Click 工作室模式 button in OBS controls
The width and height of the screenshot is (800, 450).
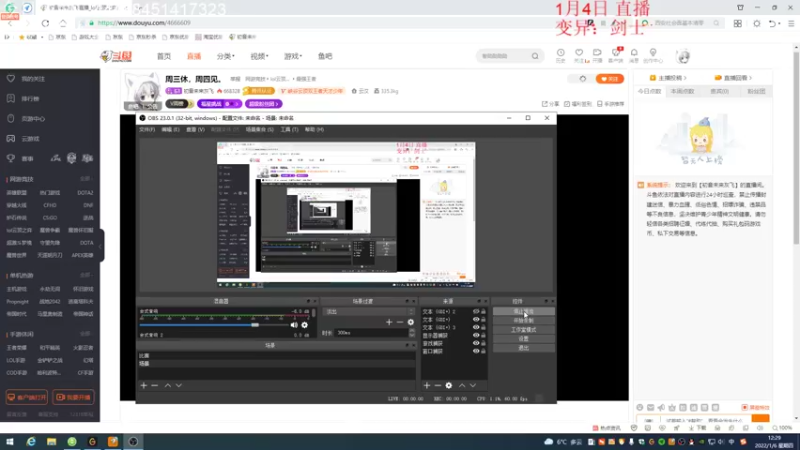coord(523,330)
